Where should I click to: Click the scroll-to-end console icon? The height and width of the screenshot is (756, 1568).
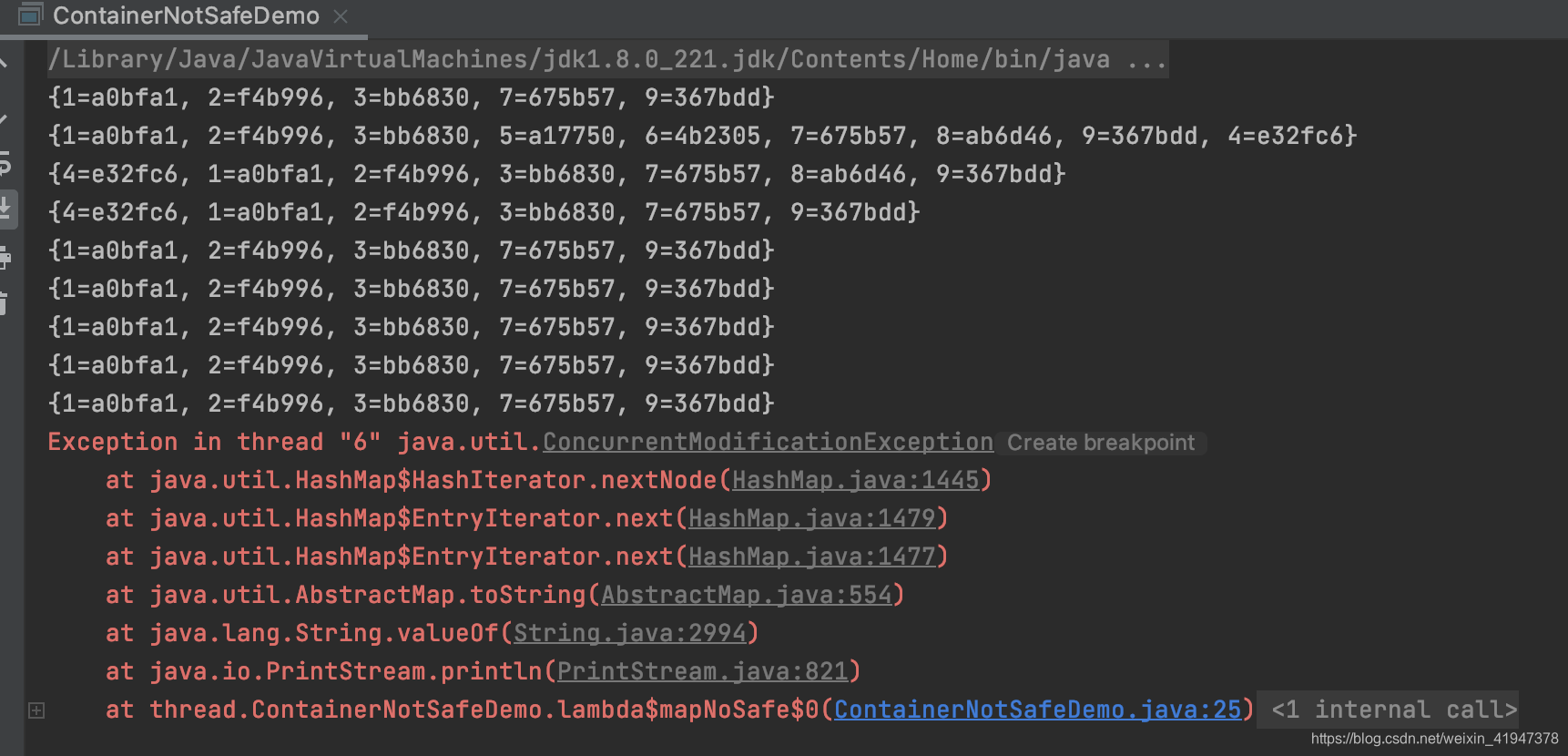pos(5,209)
